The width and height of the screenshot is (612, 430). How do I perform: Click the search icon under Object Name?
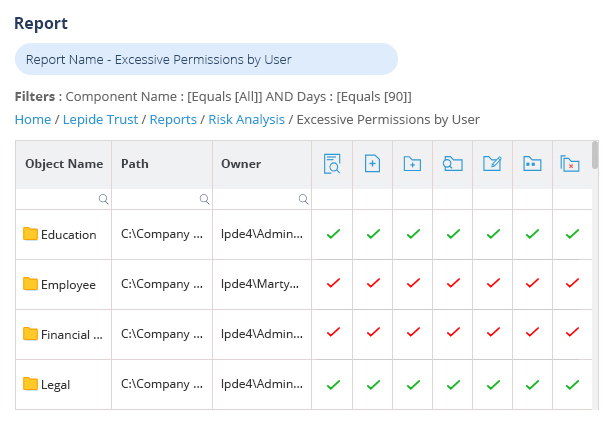103,199
